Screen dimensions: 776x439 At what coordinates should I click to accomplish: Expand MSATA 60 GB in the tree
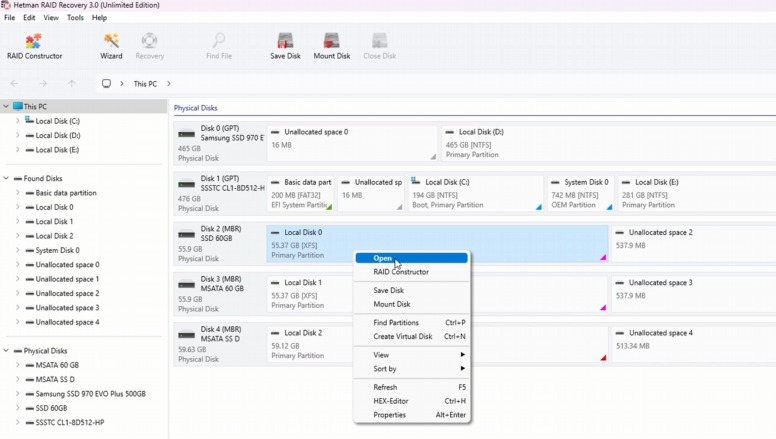18,365
